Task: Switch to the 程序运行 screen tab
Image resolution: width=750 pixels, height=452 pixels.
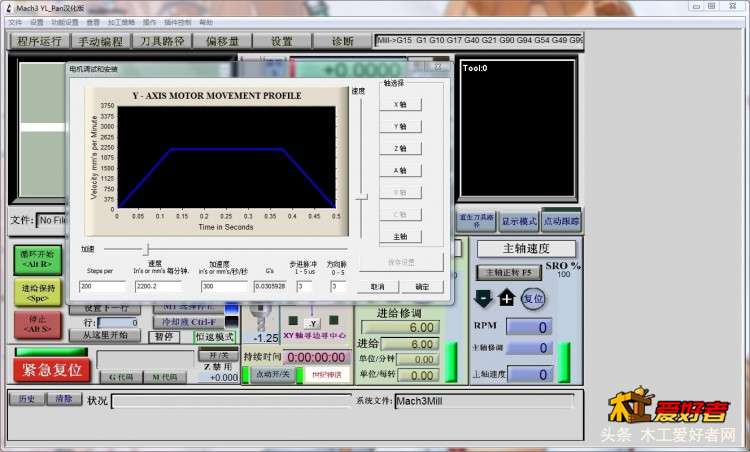Action: (x=40, y=41)
